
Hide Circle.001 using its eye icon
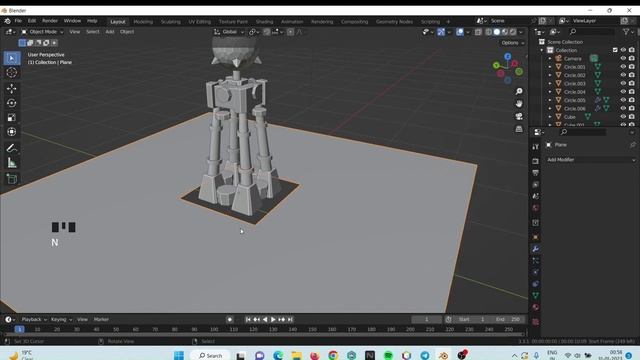pos(623,67)
